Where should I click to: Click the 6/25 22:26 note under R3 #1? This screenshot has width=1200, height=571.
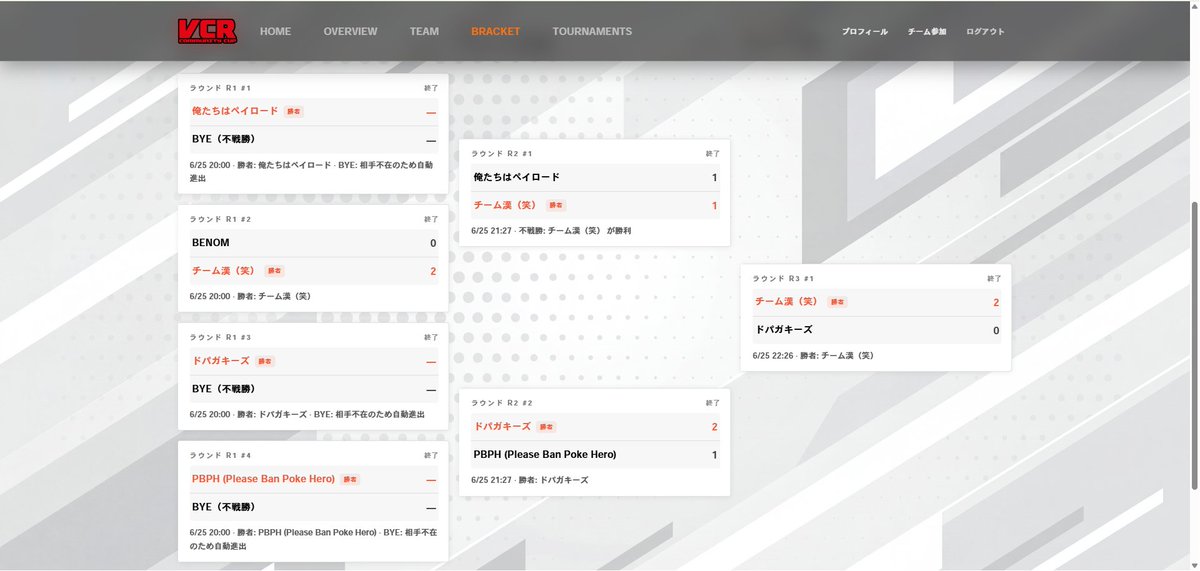tap(813, 355)
